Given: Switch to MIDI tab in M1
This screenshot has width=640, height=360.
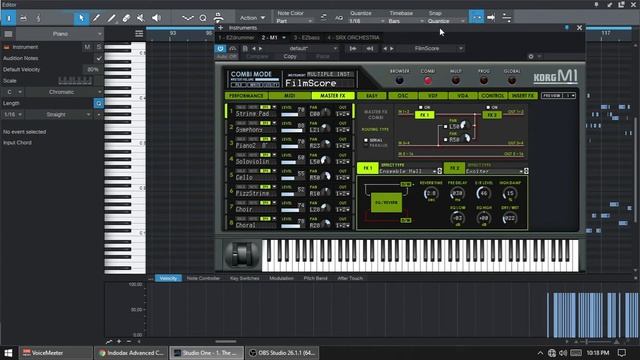Looking at the screenshot, I should 289,96.
